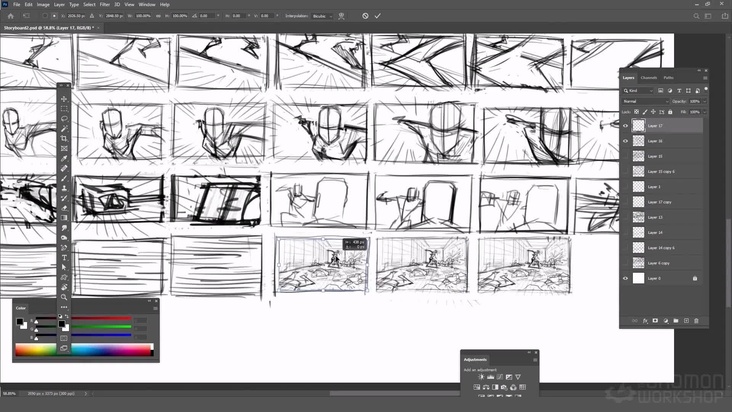Select the Smudge tool
732x412 pixels.
(64, 228)
